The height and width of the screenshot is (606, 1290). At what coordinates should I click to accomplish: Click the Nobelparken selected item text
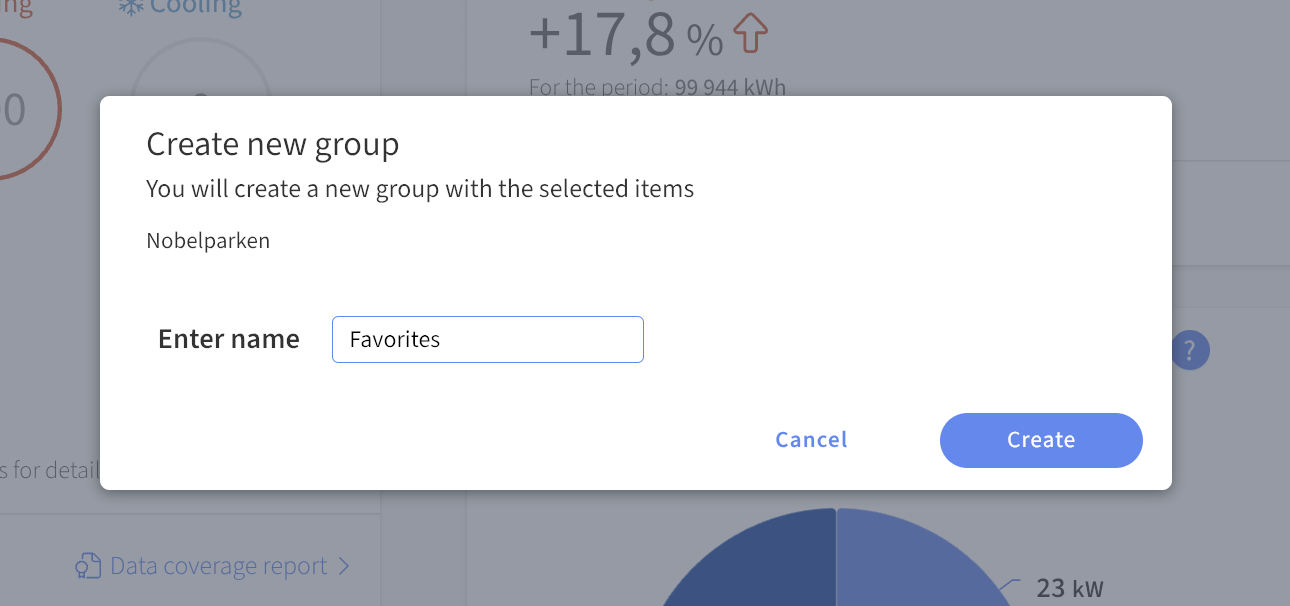[208, 241]
